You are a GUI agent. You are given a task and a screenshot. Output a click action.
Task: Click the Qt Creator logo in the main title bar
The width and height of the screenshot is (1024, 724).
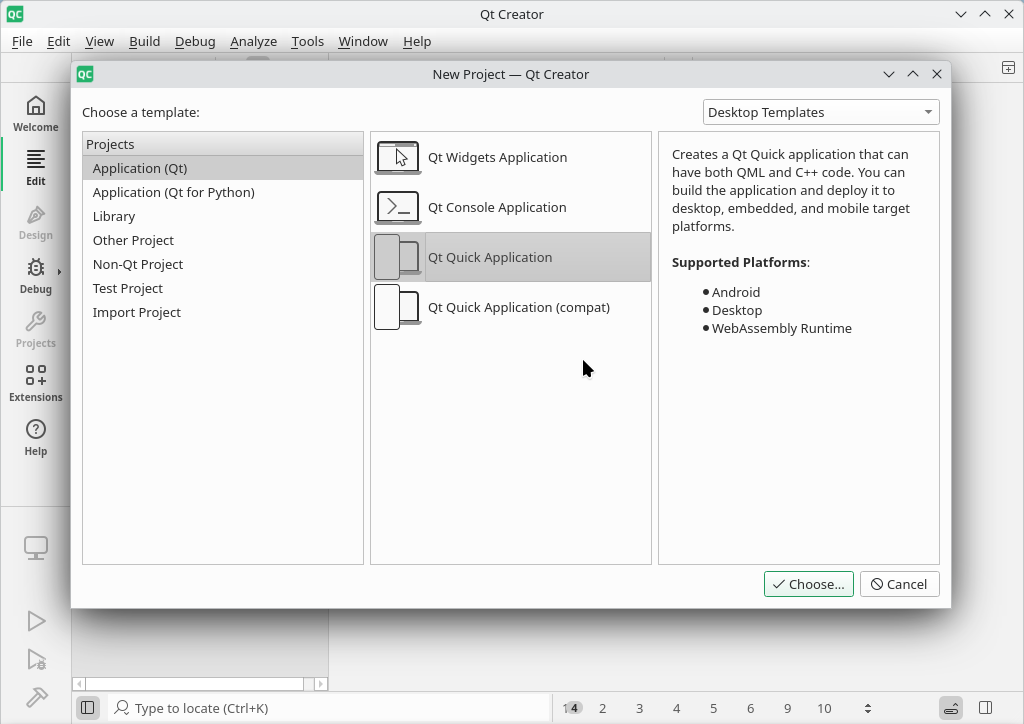(x=14, y=14)
